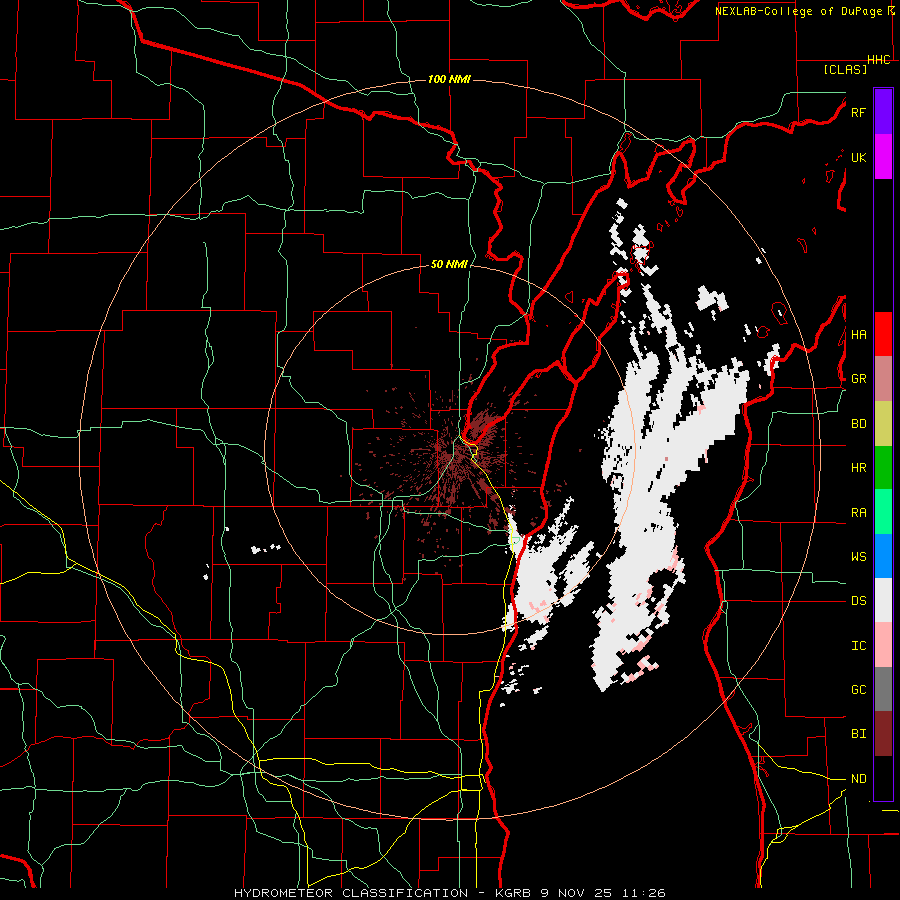
Task: Select the GC gray legend swatch
Action: (883, 689)
